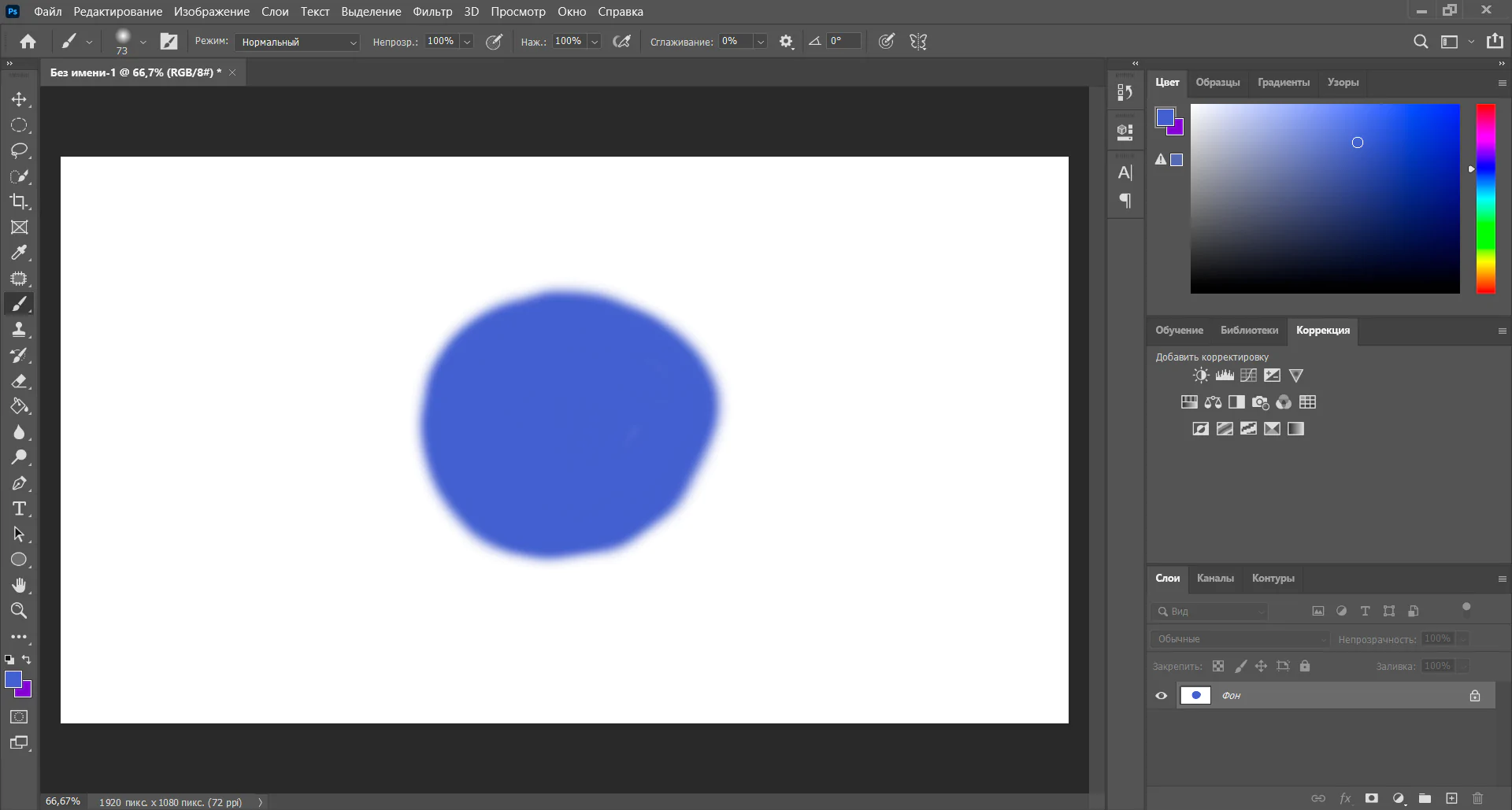Switch to the Каналы tab

coord(1215,579)
